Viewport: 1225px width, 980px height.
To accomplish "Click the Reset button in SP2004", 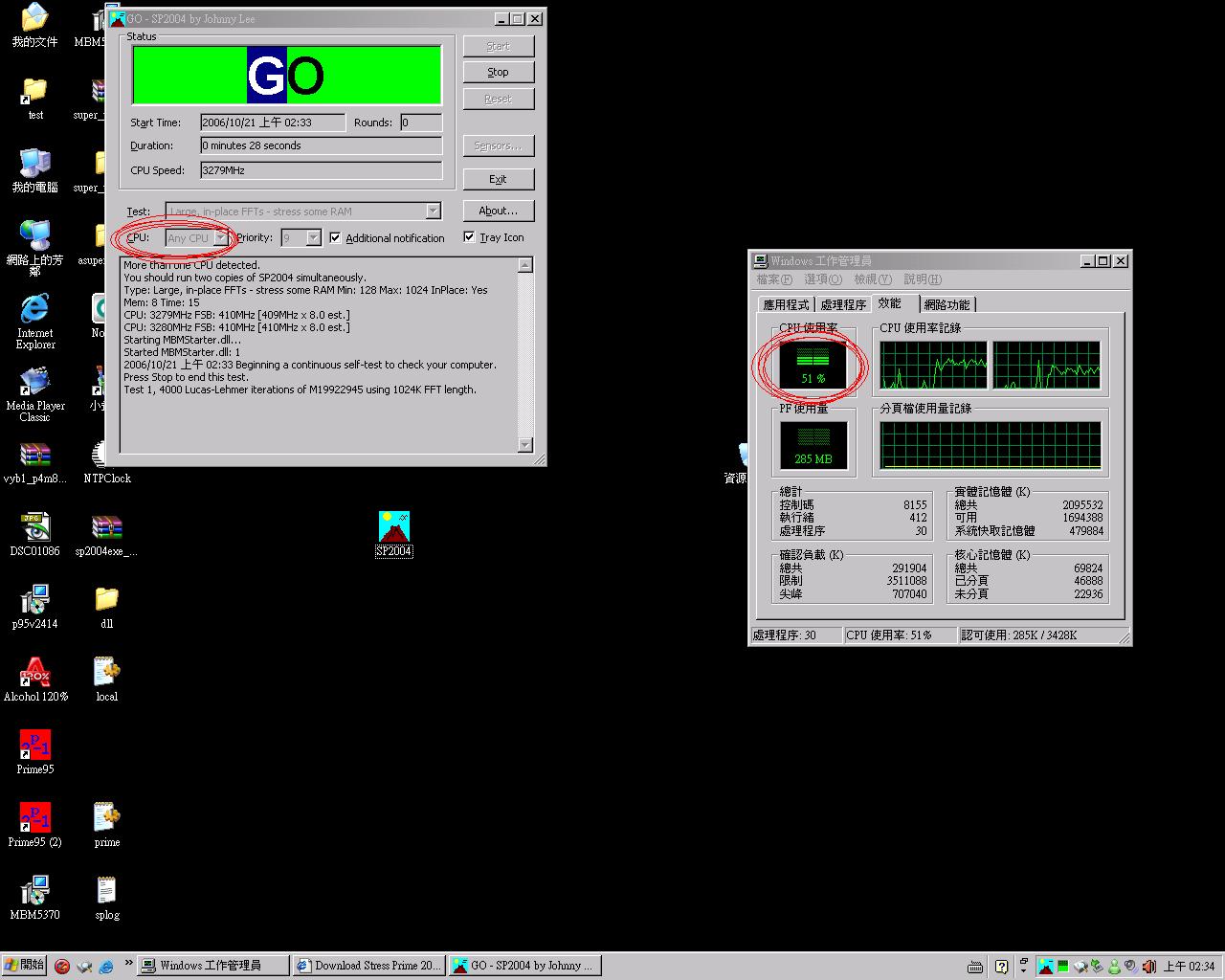I will click(498, 99).
